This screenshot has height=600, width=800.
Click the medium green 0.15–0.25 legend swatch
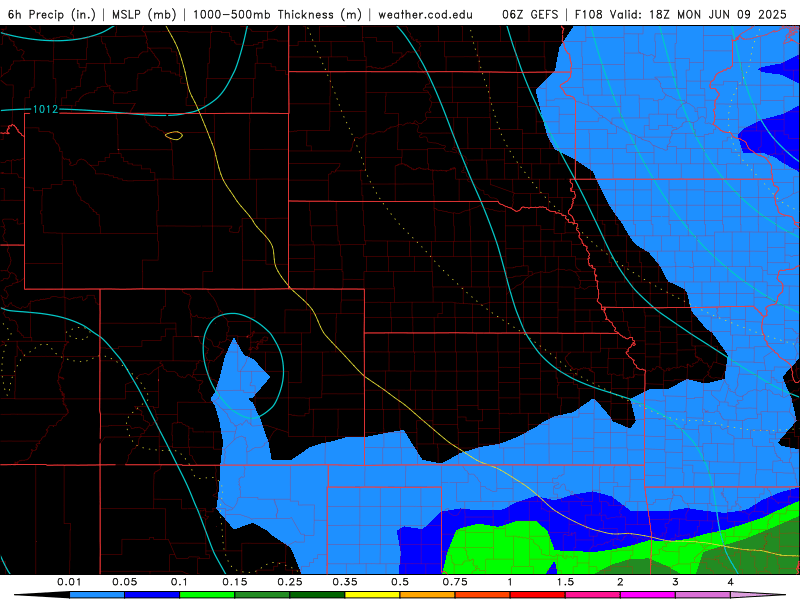pyautogui.click(x=262, y=595)
